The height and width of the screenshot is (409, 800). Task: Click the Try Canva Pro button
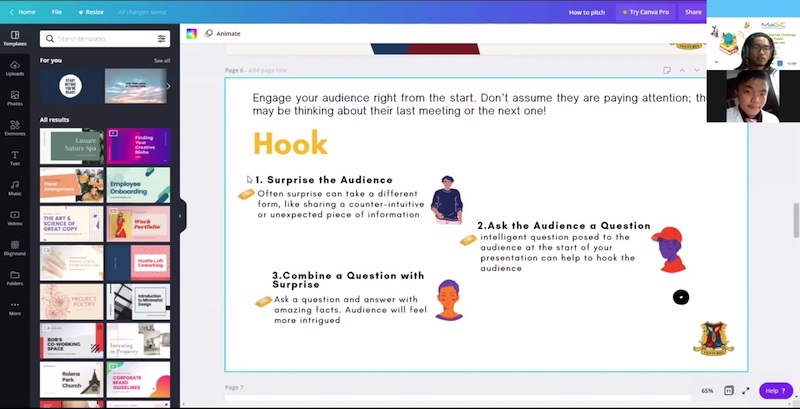(x=646, y=12)
